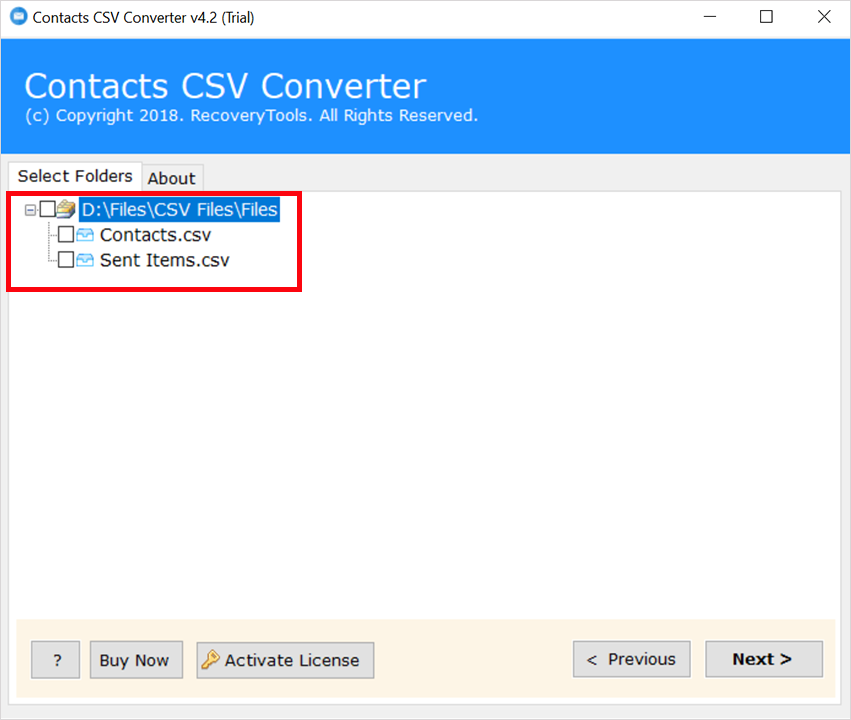Open the Select Folders tab
This screenshot has width=851, height=720.
[x=75, y=176]
